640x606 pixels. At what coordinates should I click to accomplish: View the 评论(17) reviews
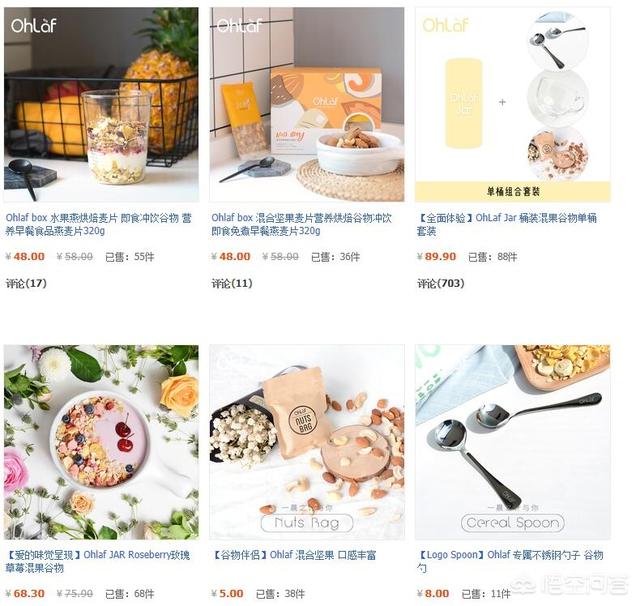click(26, 283)
